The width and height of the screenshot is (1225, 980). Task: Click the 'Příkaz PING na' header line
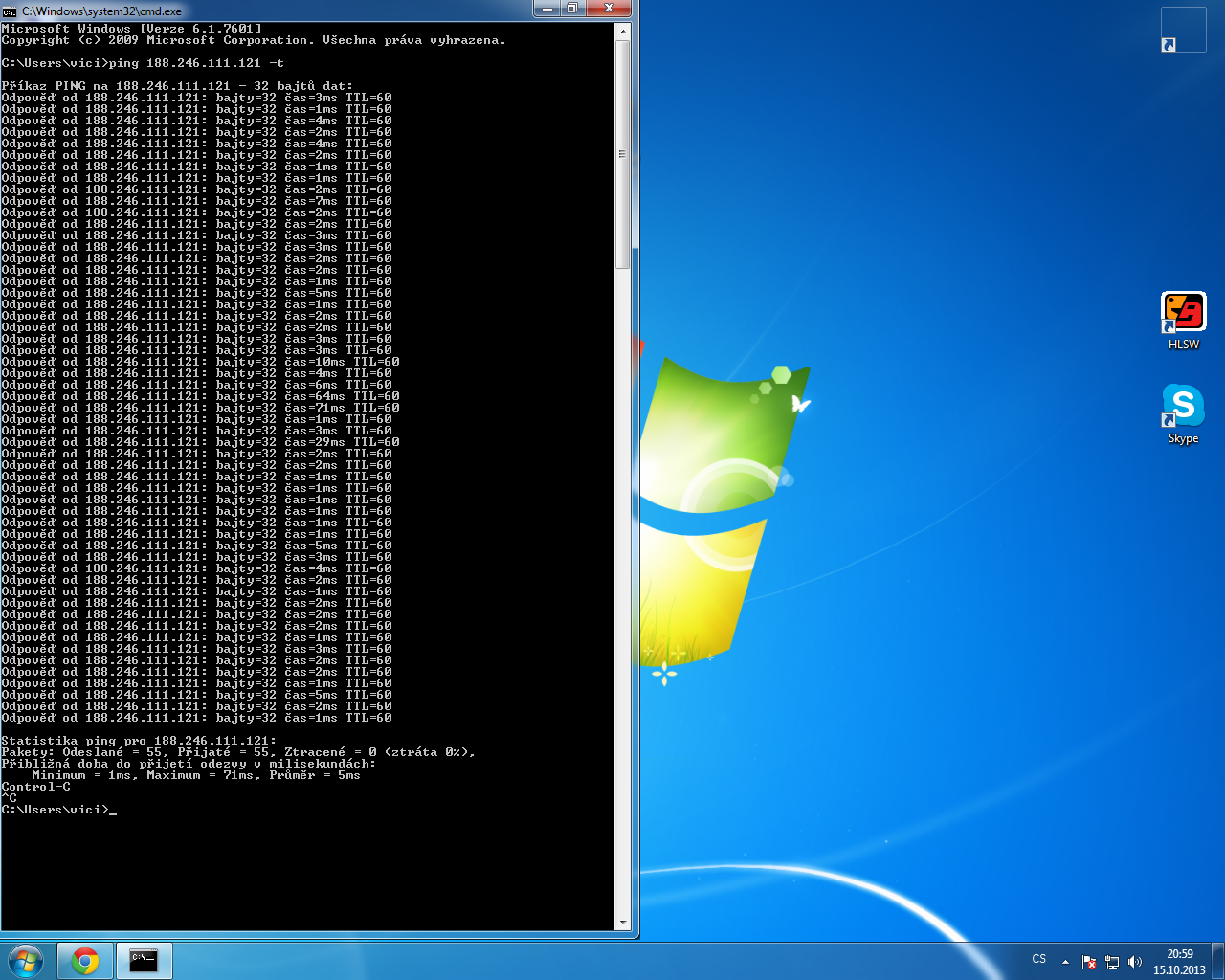[177, 86]
